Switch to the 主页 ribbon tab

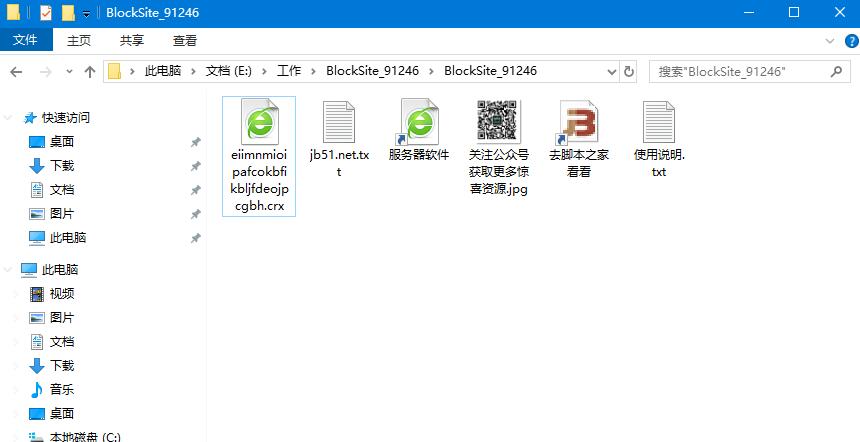(79, 41)
